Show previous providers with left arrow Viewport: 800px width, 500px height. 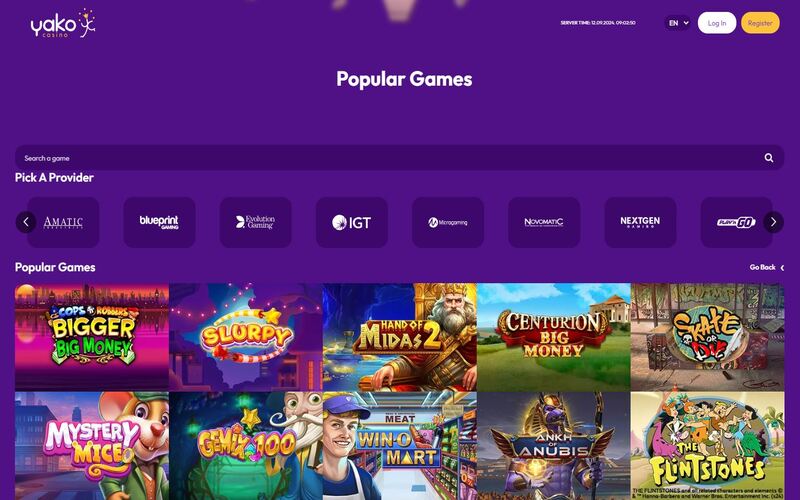26,222
